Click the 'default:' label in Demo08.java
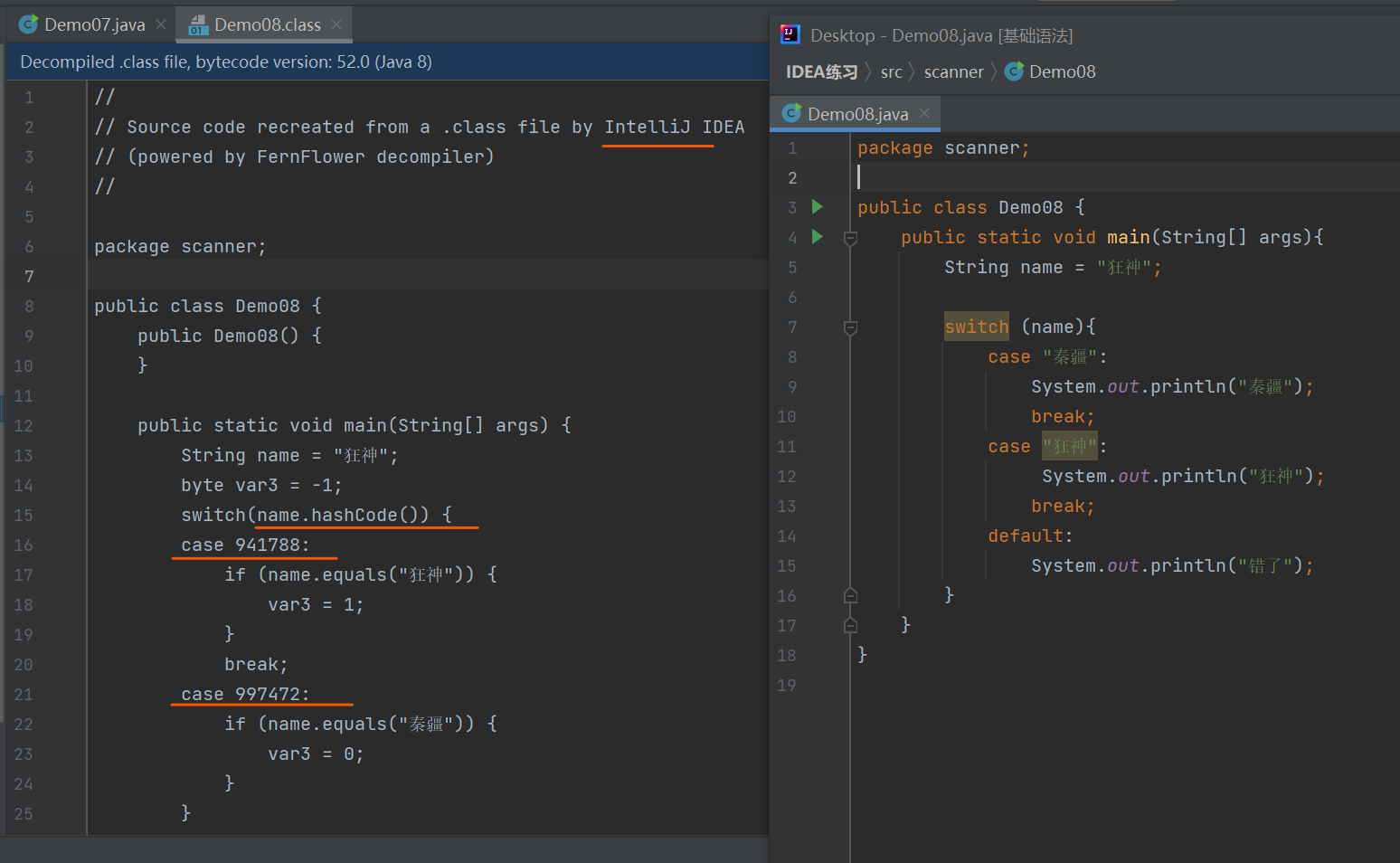The height and width of the screenshot is (863, 1400). click(x=1030, y=536)
